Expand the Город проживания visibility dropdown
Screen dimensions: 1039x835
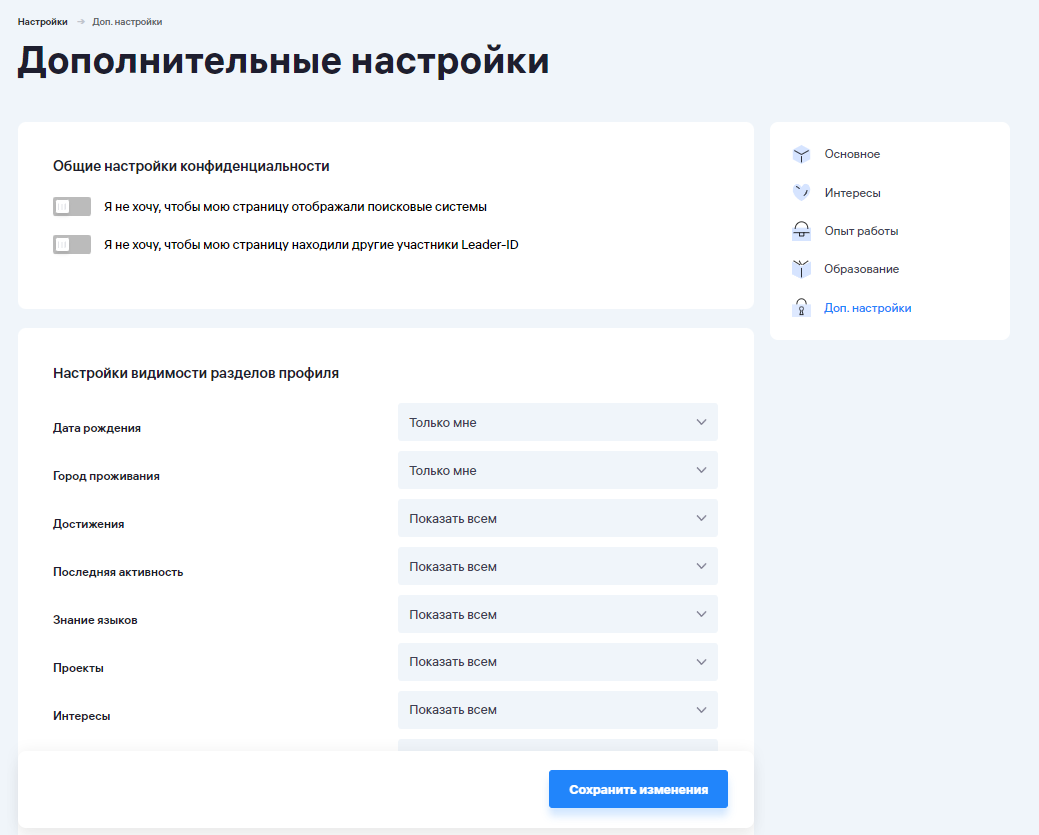pyautogui.click(x=557, y=470)
